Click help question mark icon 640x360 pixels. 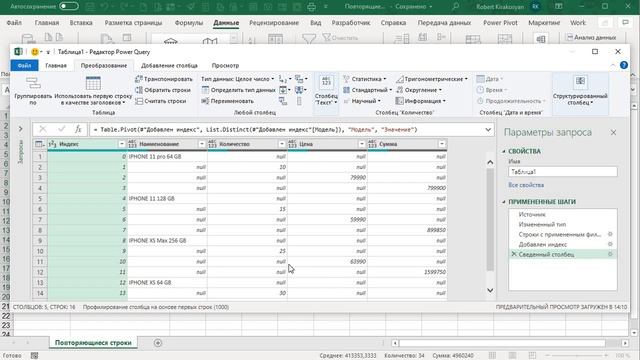(x=624, y=65)
